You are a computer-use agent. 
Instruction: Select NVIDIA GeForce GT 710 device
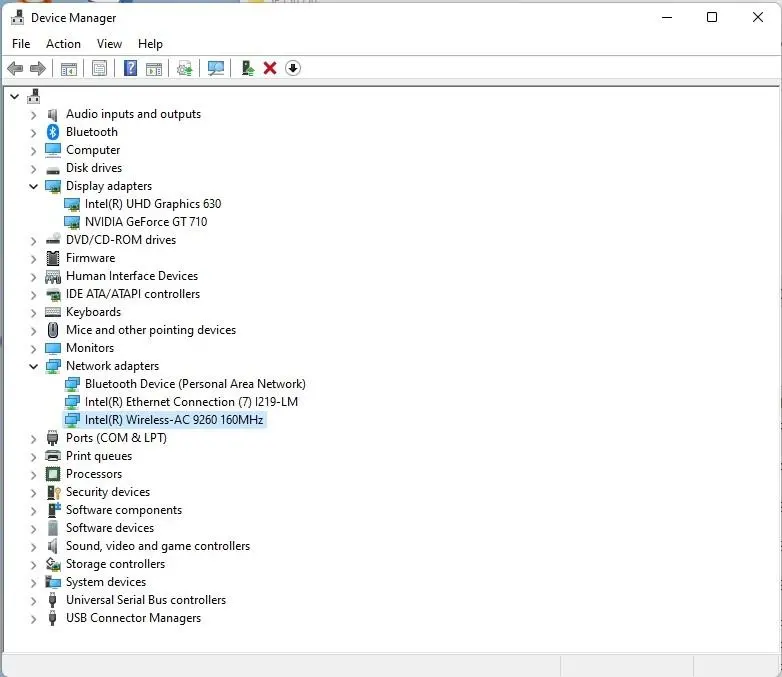[146, 222]
